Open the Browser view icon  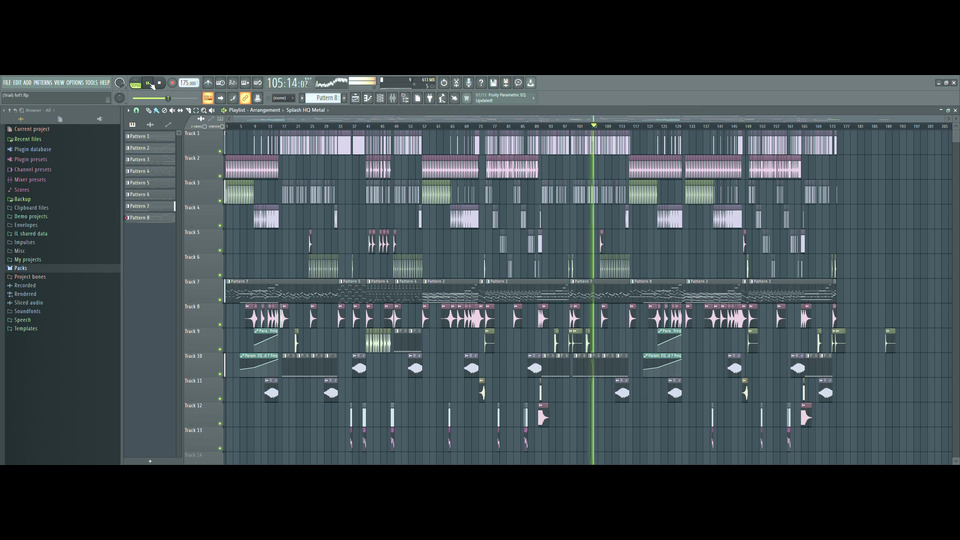click(405, 98)
